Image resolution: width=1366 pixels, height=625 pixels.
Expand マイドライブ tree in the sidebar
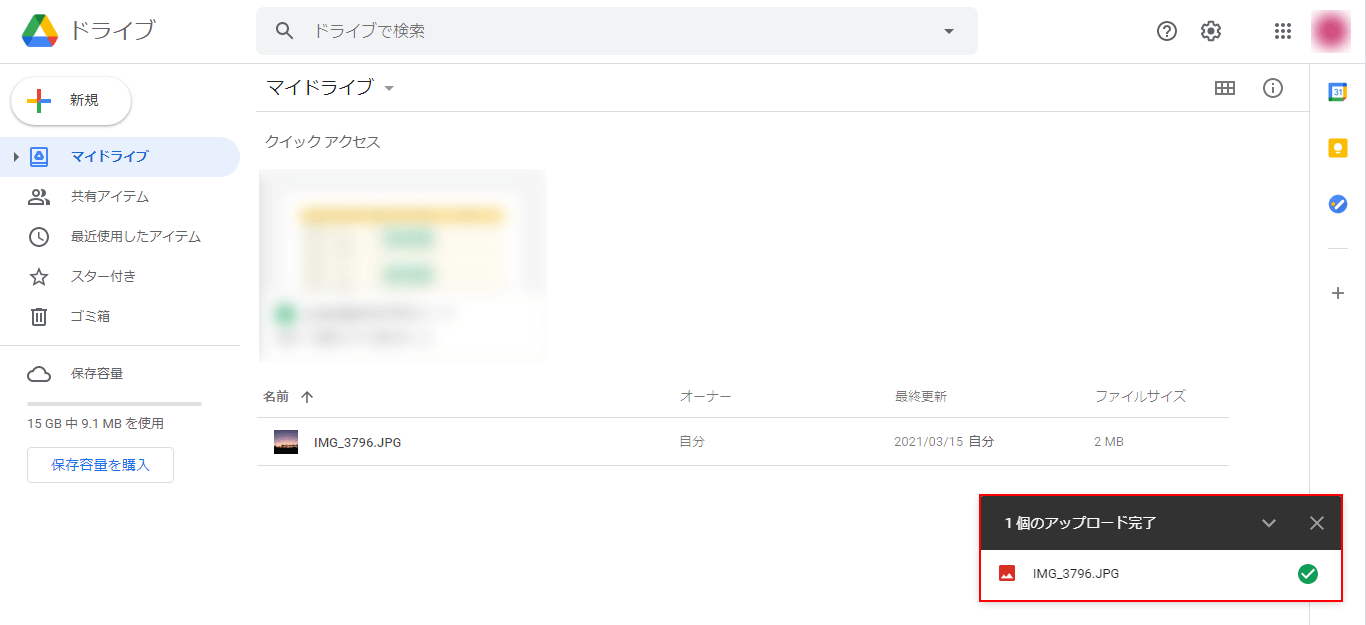(16, 157)
